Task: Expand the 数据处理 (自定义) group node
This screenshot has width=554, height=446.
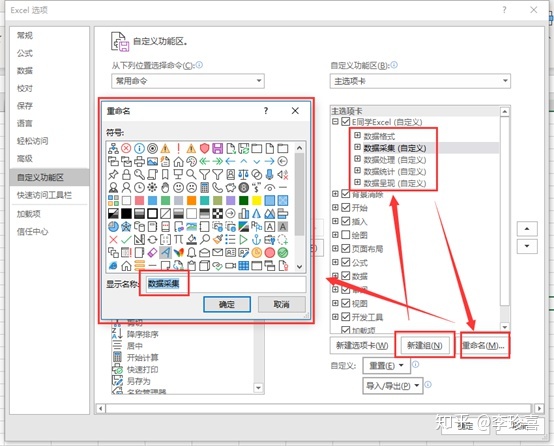Action: click(358, 159)
